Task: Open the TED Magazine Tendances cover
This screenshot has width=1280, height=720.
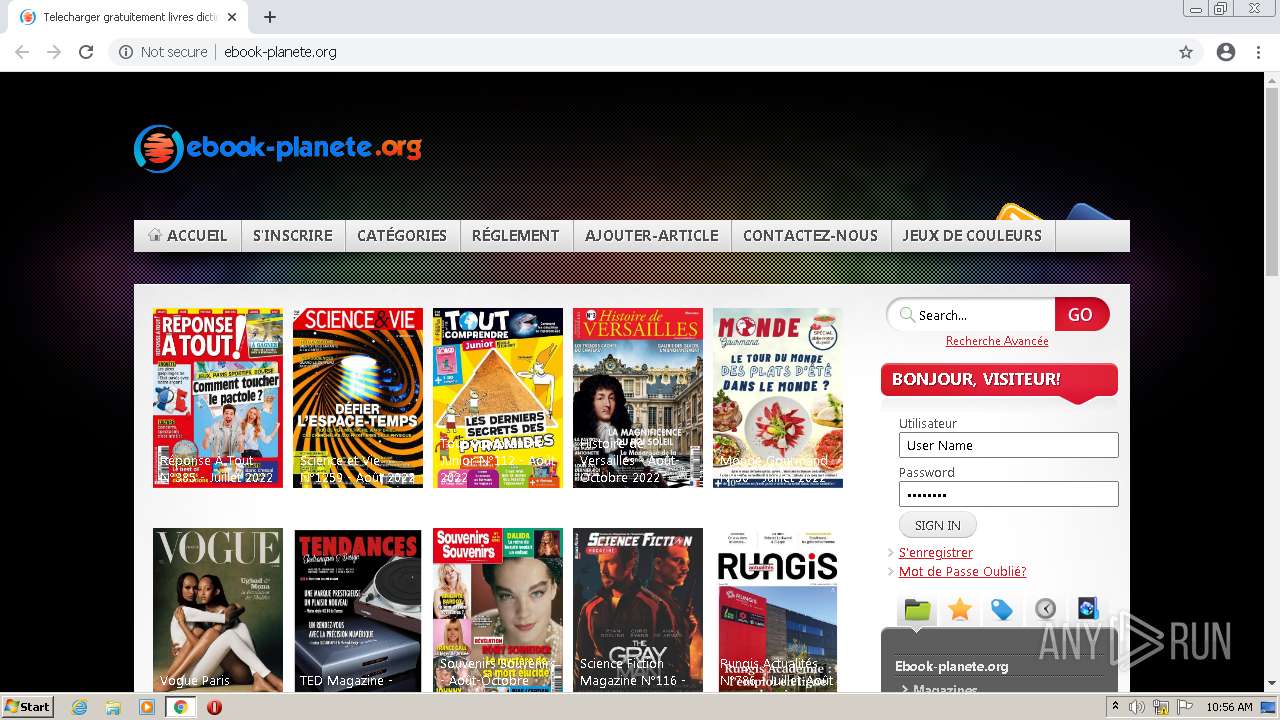Action: (x=358, y=610)
